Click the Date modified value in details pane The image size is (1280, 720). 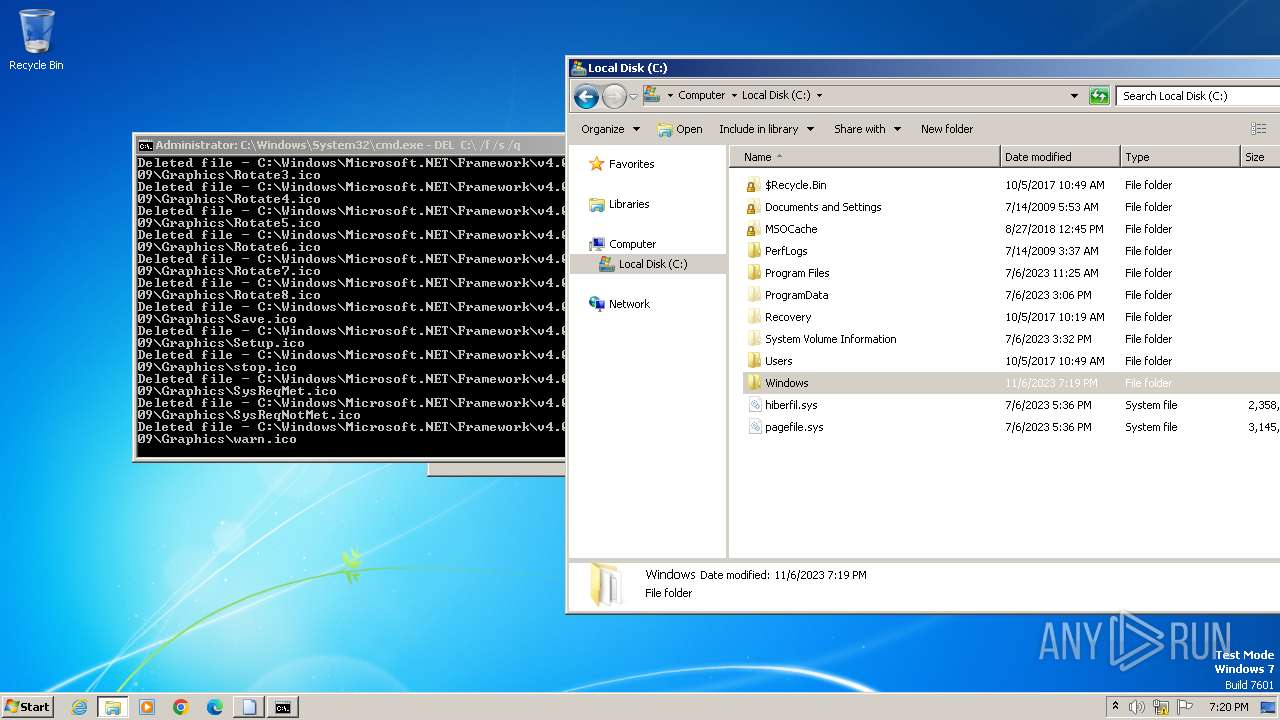click(820, 575)
